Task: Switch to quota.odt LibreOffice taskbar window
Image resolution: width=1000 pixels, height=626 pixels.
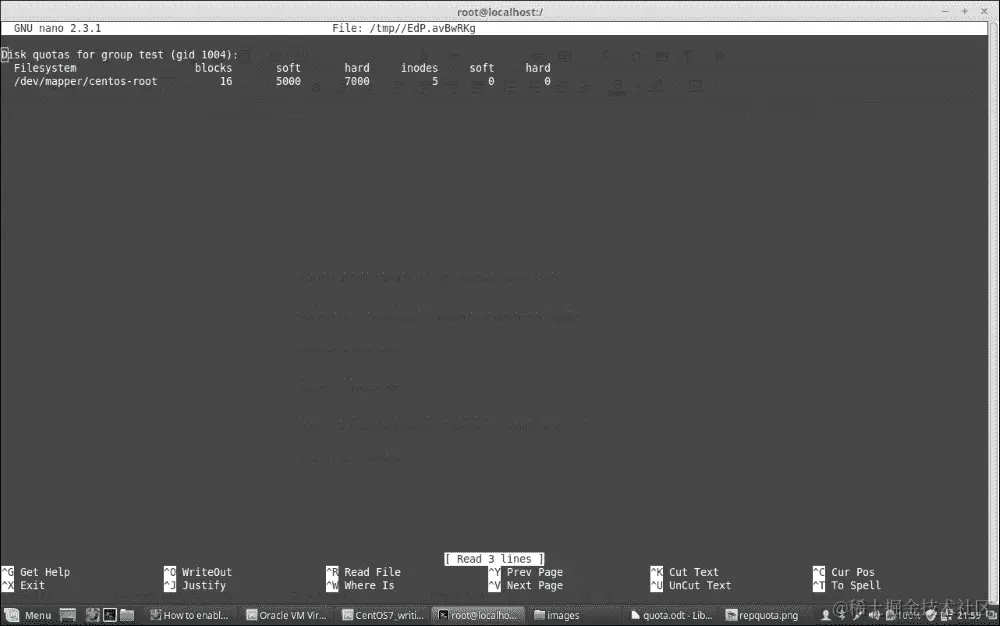Action: (x=671, y=615)
